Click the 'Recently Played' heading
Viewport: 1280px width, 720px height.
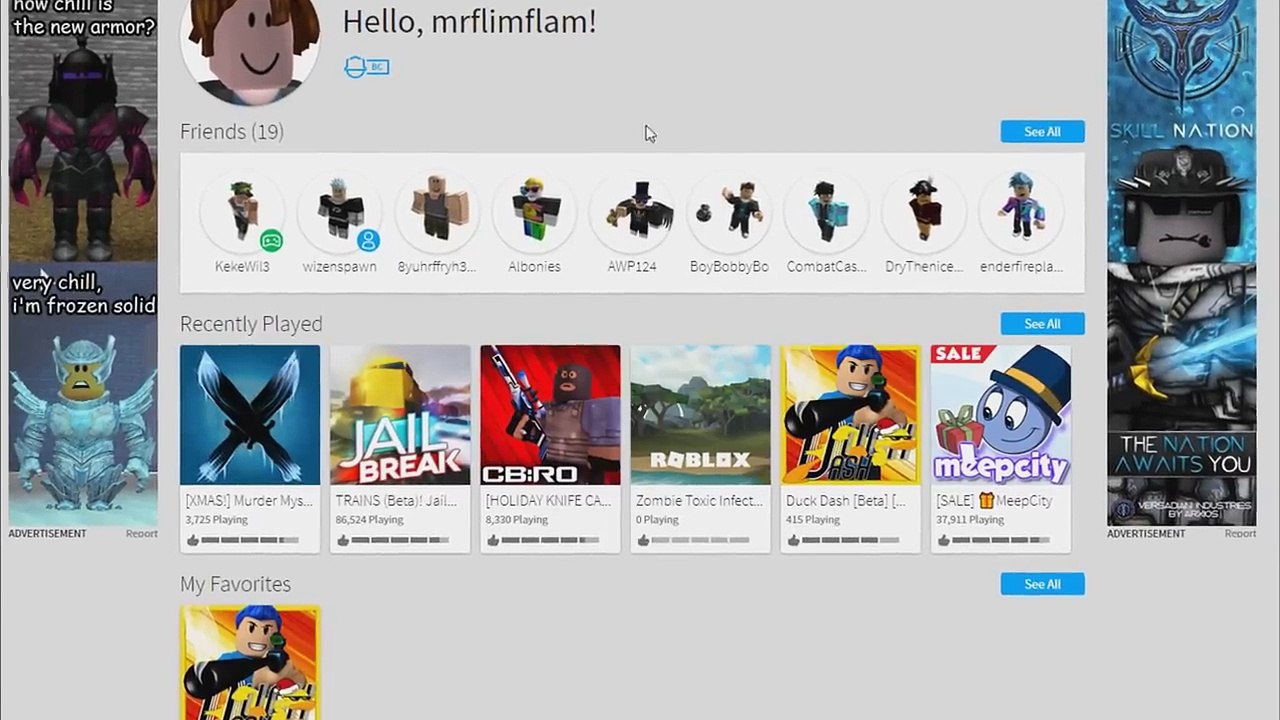[251, 324]
